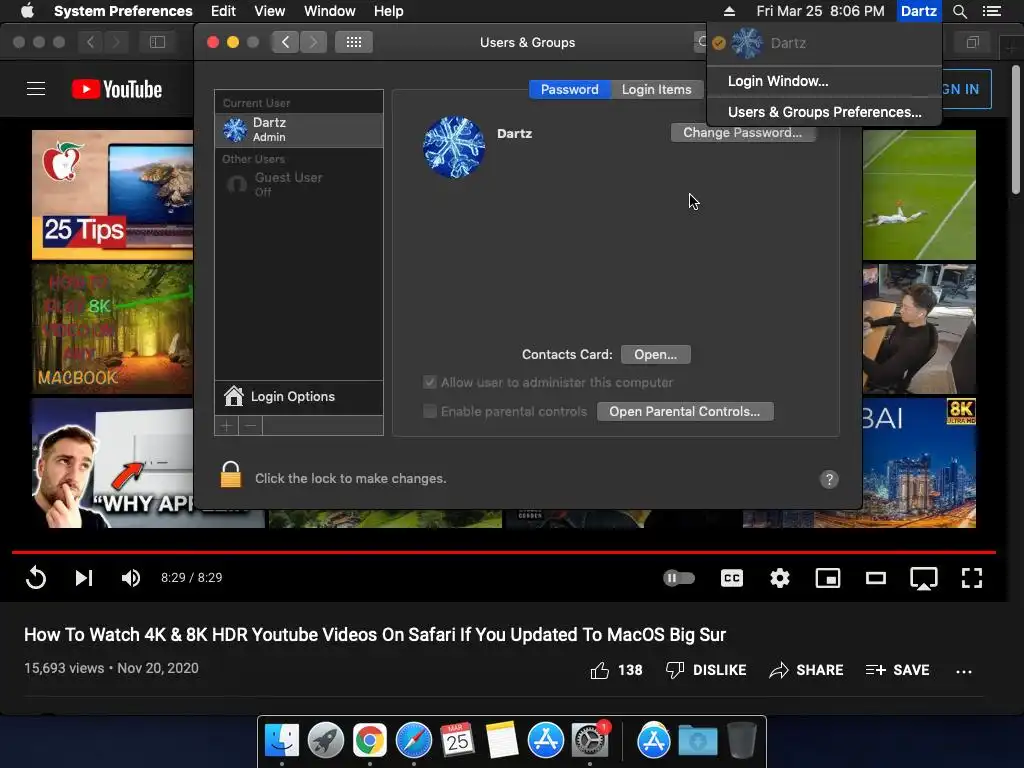Open the 8K Ultra HD Dubai thumbnail
Screen dimensions: 1024x768
(x=919, y=462)
